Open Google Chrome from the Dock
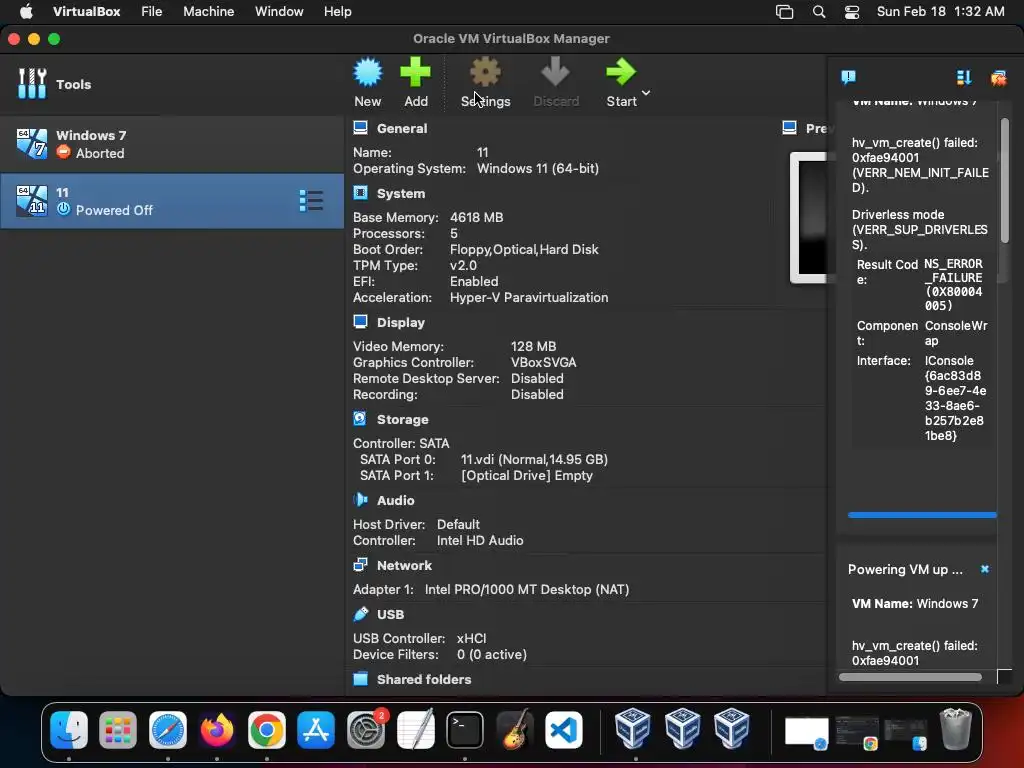The width and height of the screenshot is (1024, 768). point(266,729)
